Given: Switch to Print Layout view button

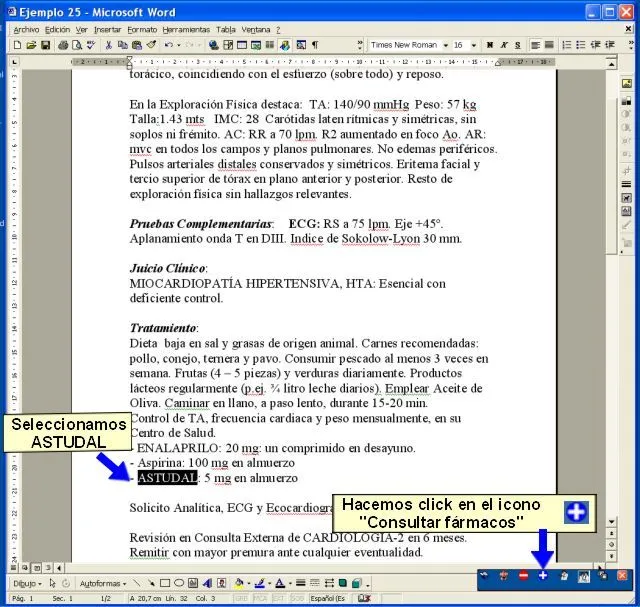Looking at the screenshot, I should pos(37,568).
